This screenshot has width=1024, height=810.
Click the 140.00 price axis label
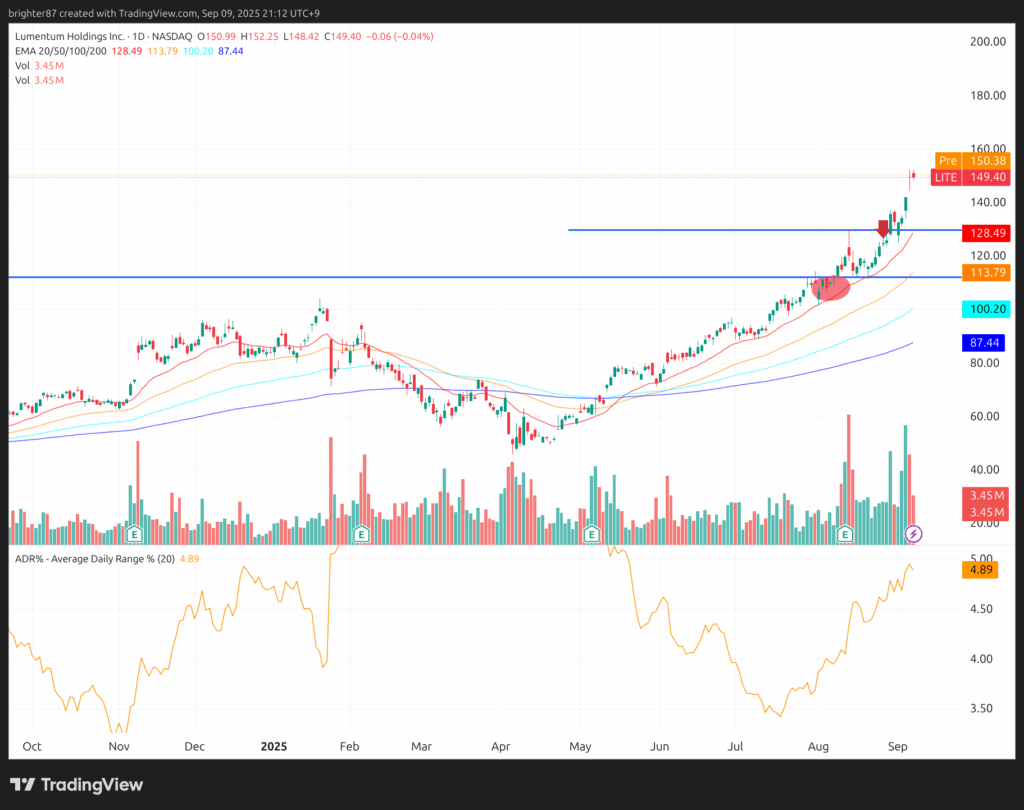click(x=987, y=202)
